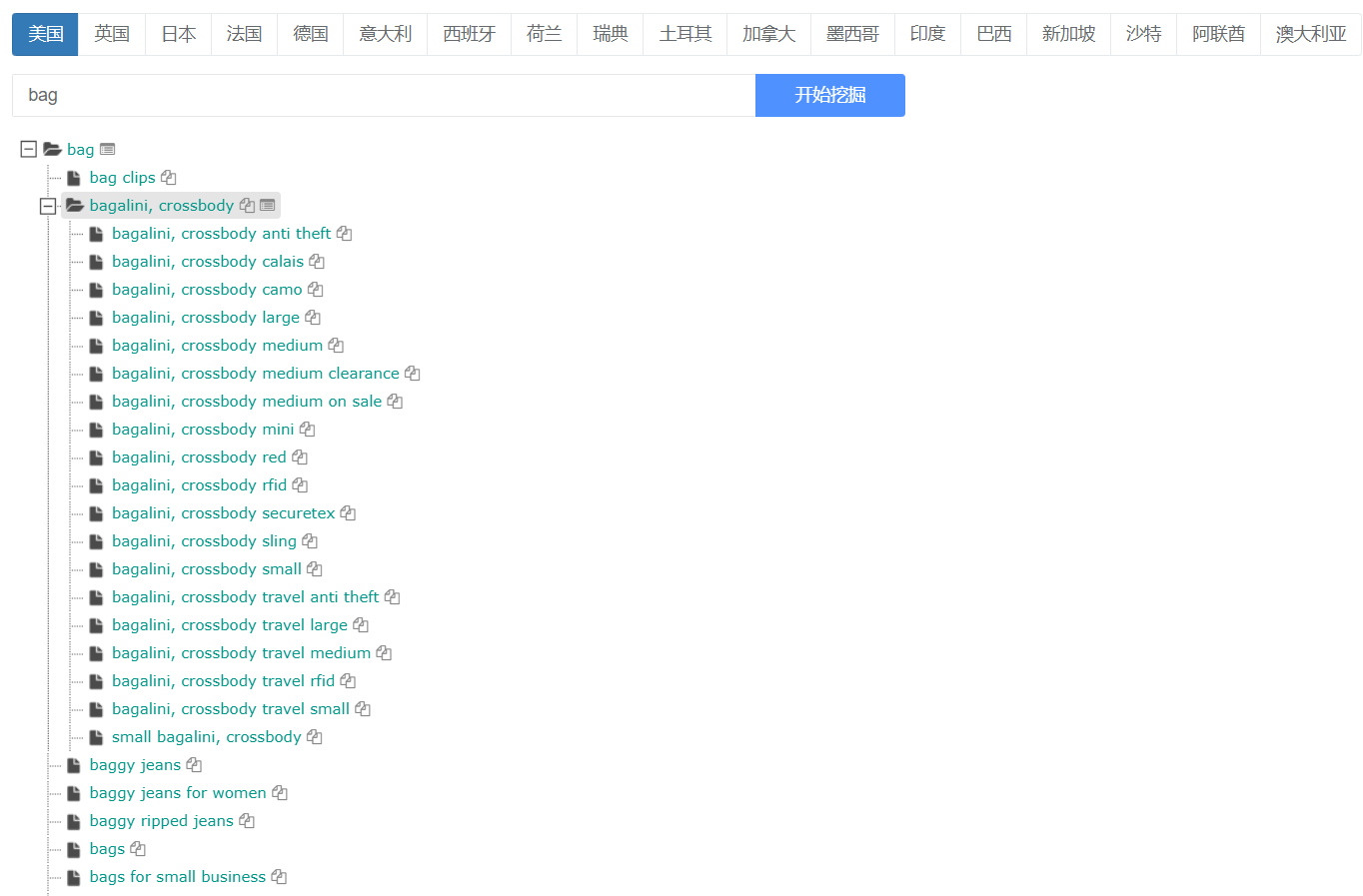Switch to the 意大利 country tab
Image resolution: width=1363 pixels, height=896 pixels.
(x=385, y=34)
